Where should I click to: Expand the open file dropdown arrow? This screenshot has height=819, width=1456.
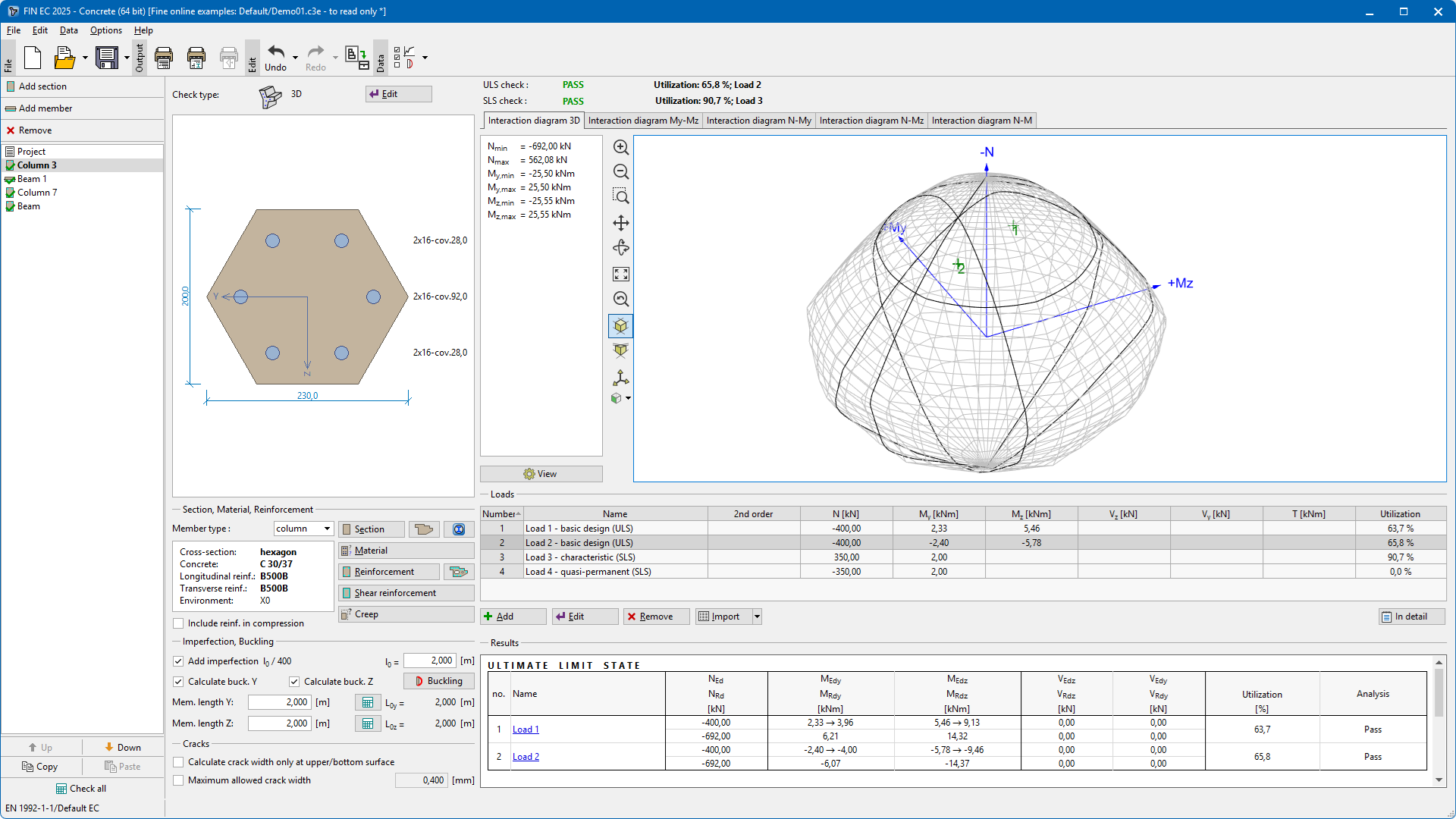coord(85,58)
